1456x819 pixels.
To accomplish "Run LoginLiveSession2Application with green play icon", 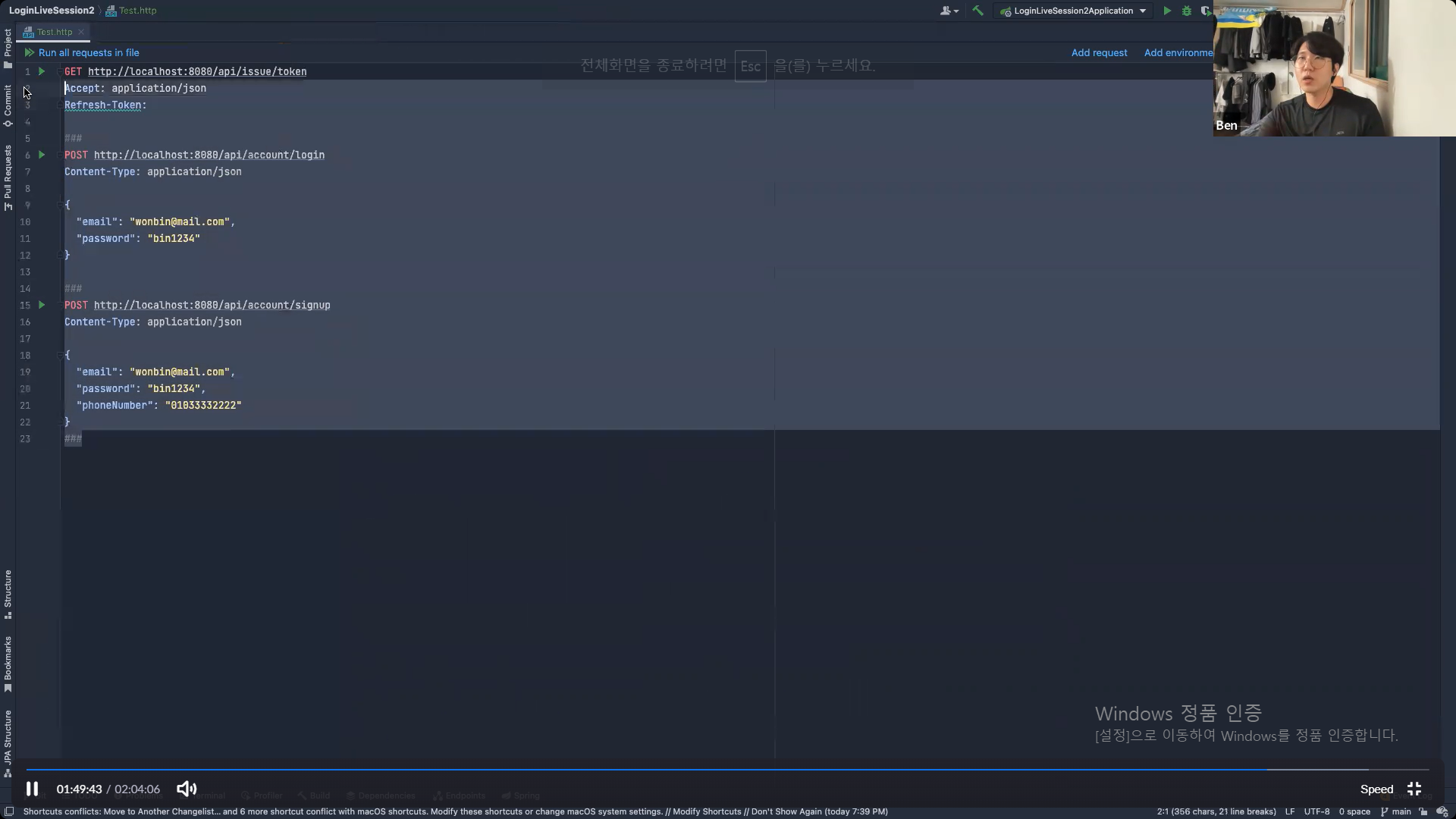I will pyautogui.click(x=1167, y=11).
